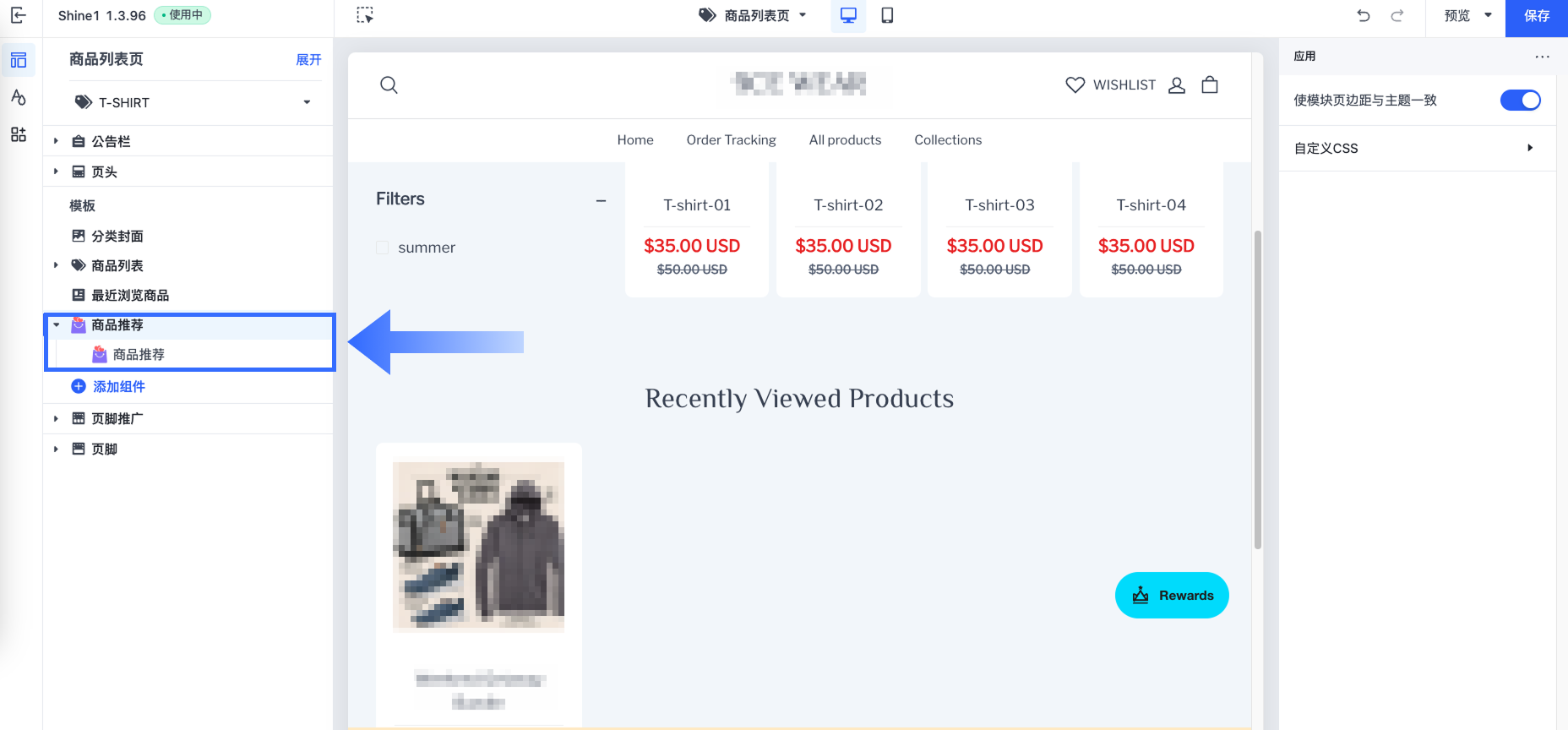Click the 页头 header section icon
Viewport: 1568px width, 730px height.
[79, 172]
